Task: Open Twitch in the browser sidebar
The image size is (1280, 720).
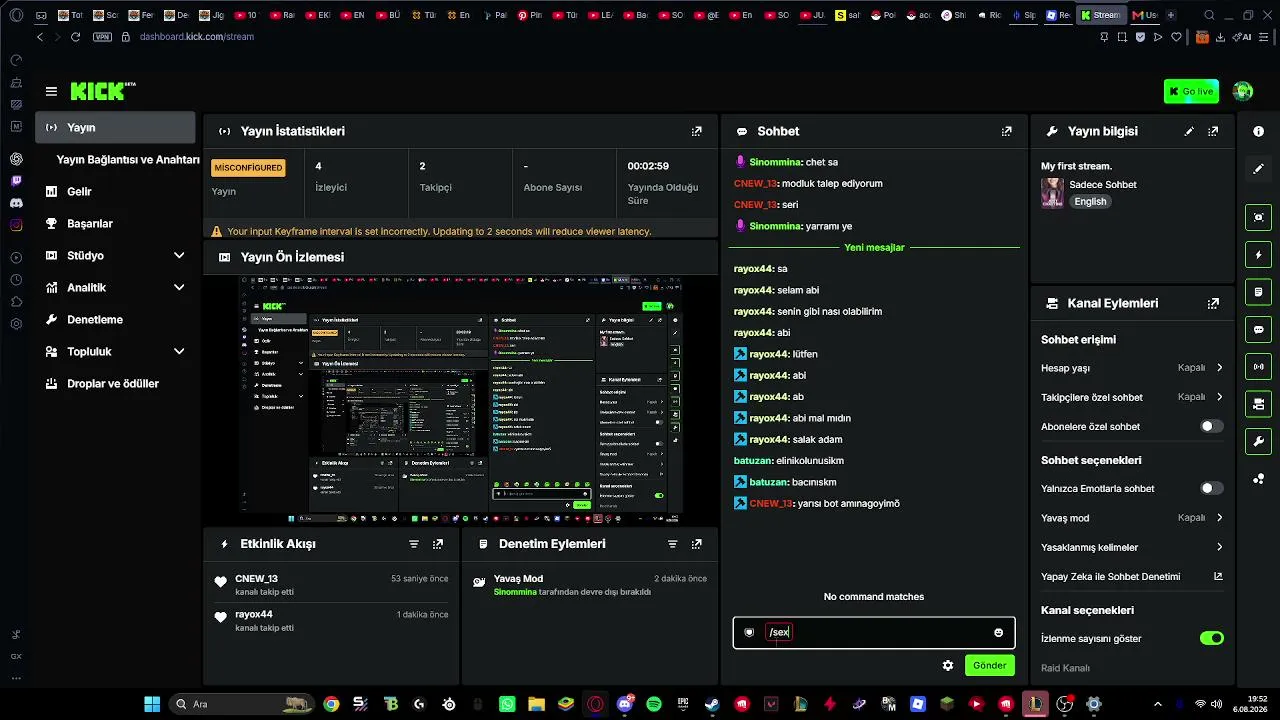Action: point(16,181)
